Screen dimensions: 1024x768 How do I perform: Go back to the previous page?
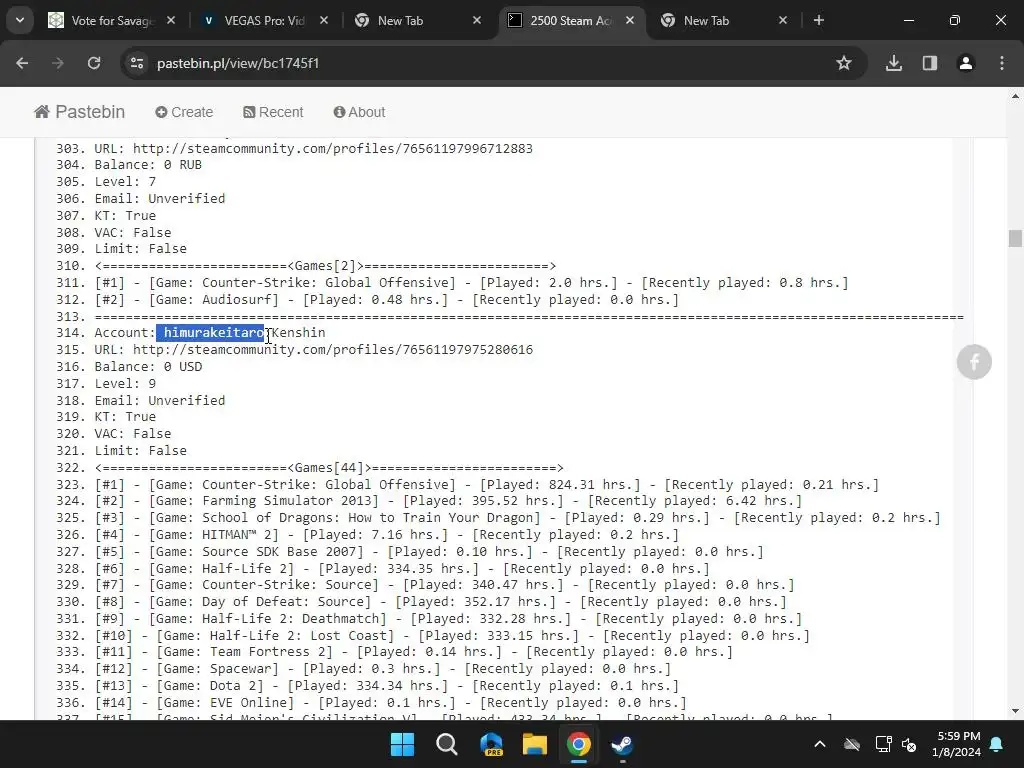[x=22, y=63]
